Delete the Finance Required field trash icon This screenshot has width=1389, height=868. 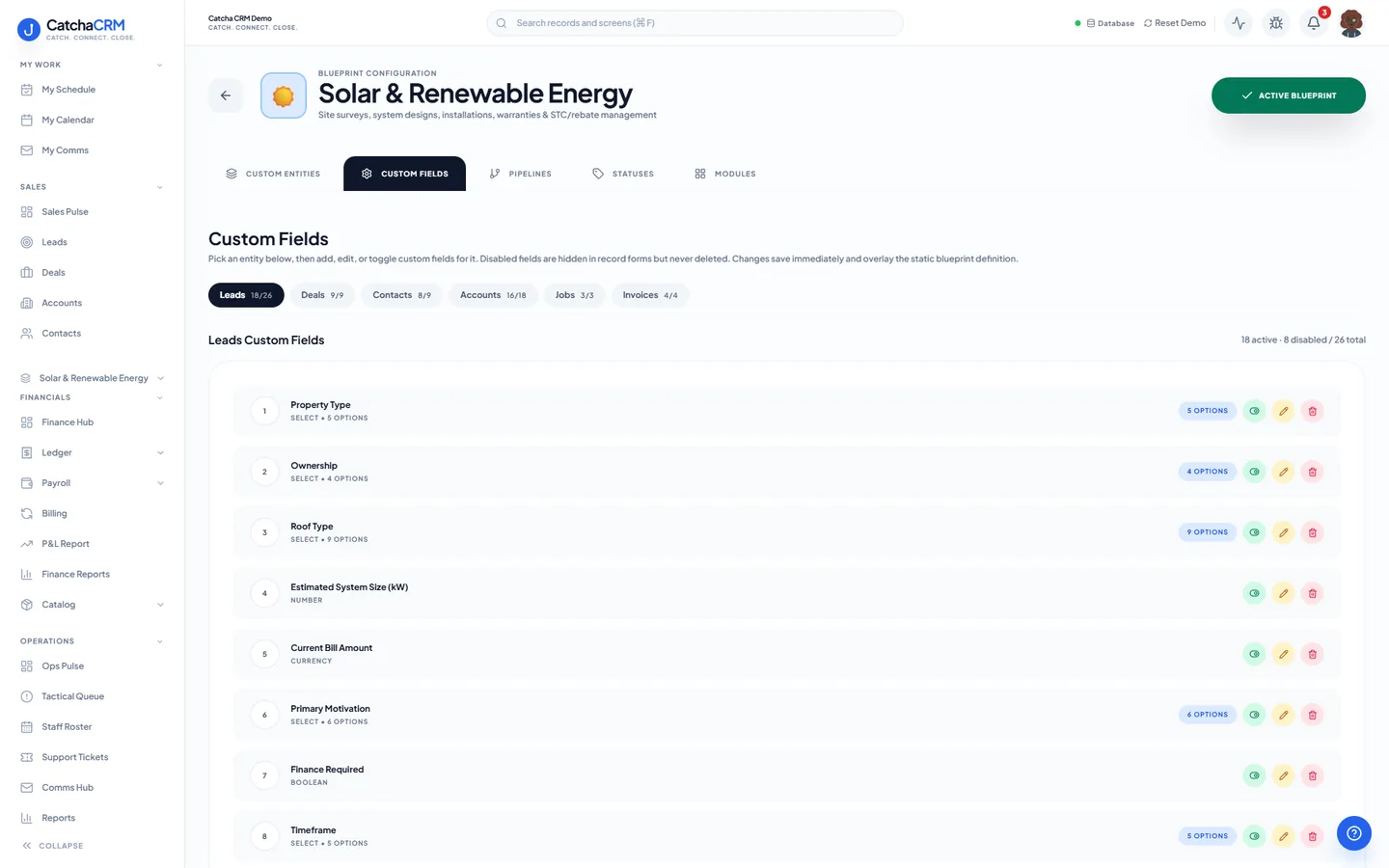coord(1312,775)
